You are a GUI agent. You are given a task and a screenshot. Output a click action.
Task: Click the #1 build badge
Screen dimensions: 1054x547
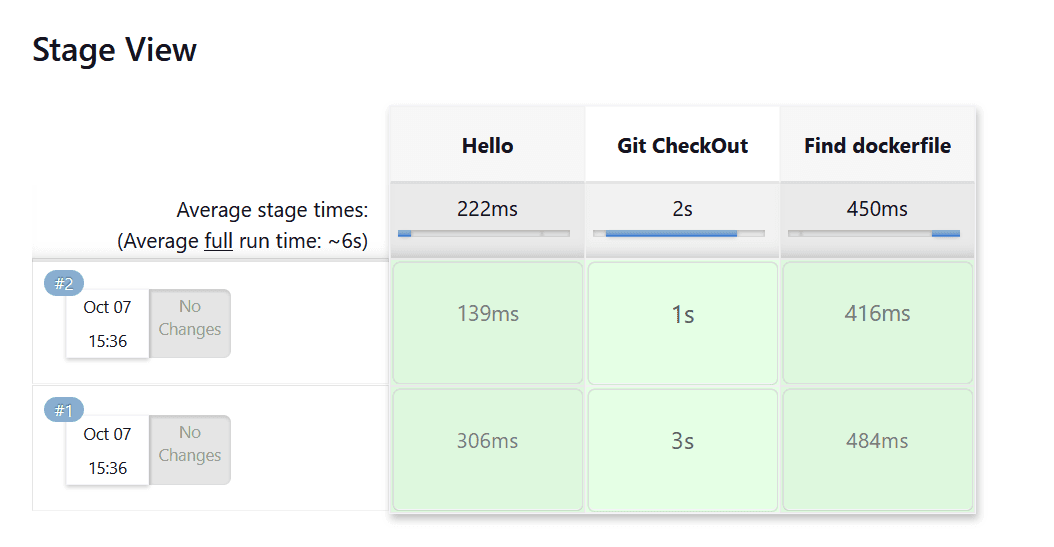(x=64, y=410)
